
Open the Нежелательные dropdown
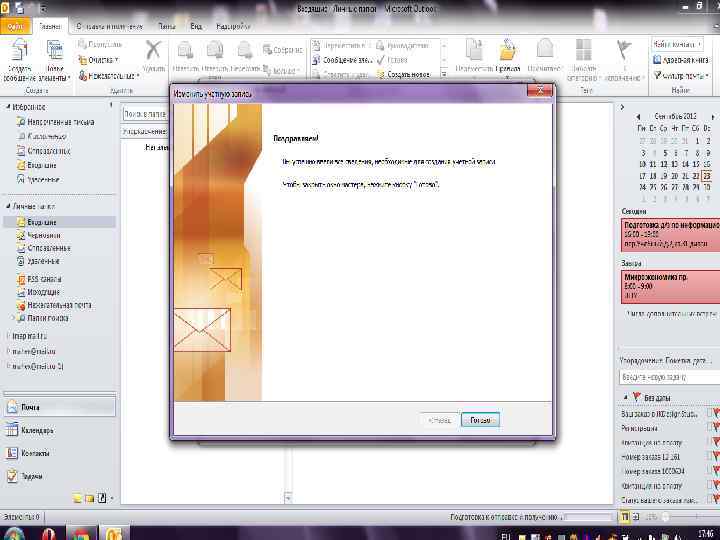coord(108,75)
